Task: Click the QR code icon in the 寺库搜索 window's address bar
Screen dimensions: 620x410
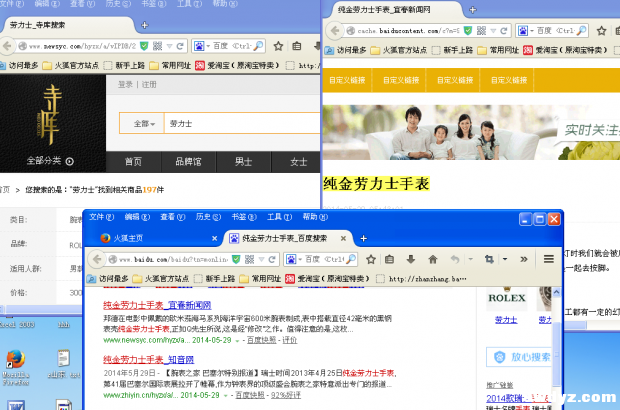Action: 157,46
